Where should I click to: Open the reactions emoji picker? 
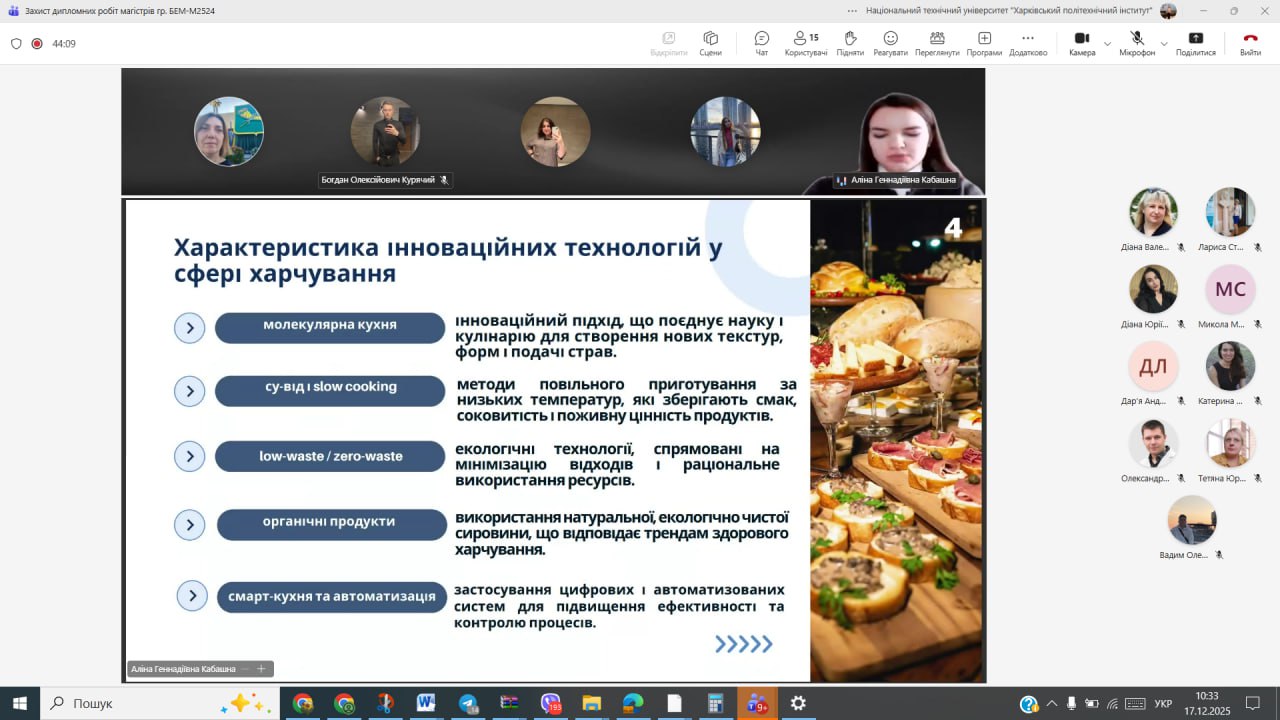[890, 43]
